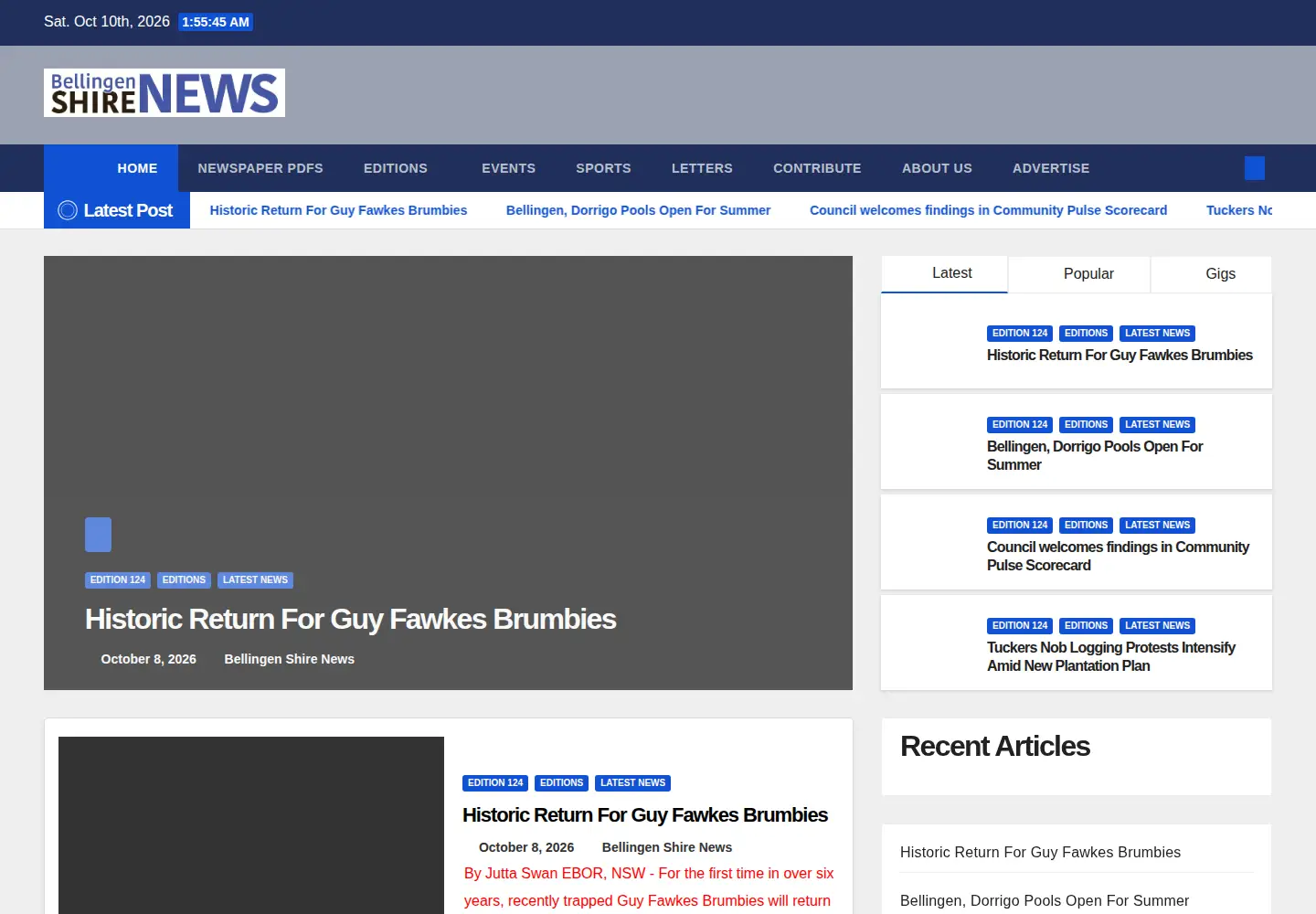Click the Bellingen Shire News author on the lower article card
Image resolution: width=1316 pixels, height=914 pixels.
(x=667, y=847)
